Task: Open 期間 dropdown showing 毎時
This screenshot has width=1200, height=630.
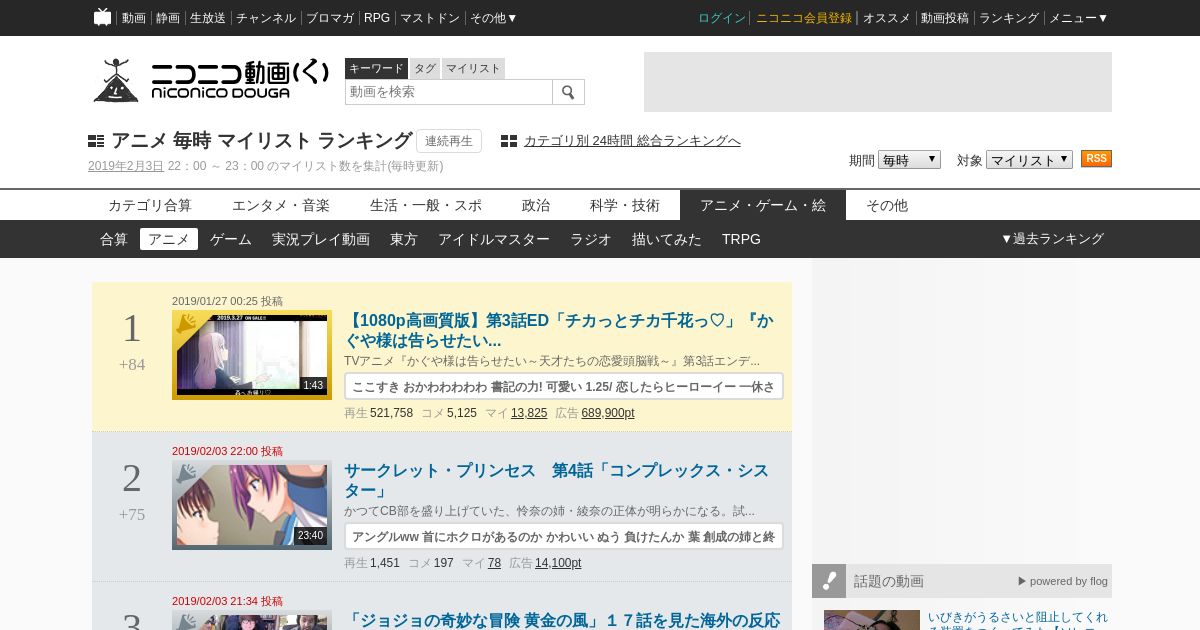Action: tap(909, 159)
